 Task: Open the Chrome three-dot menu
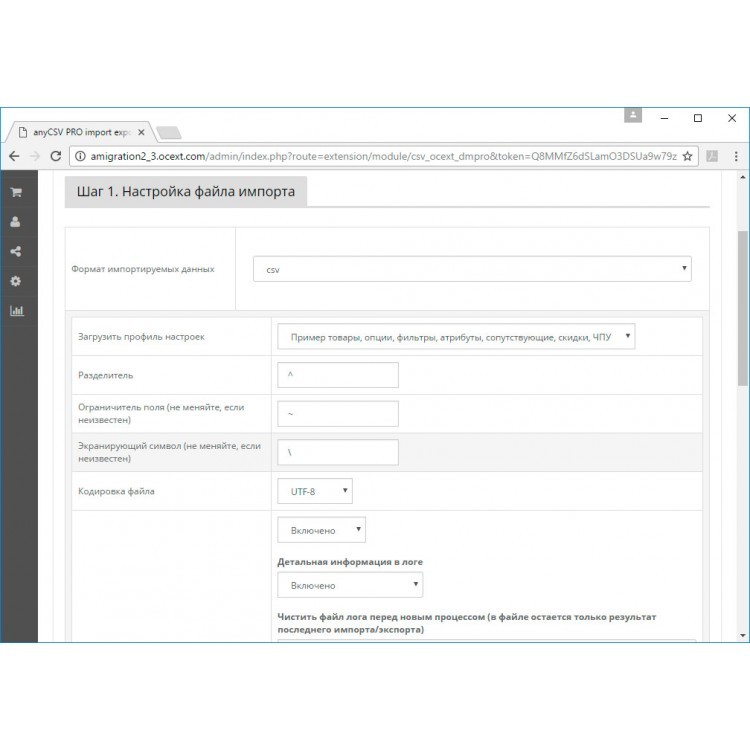(736, 156)
